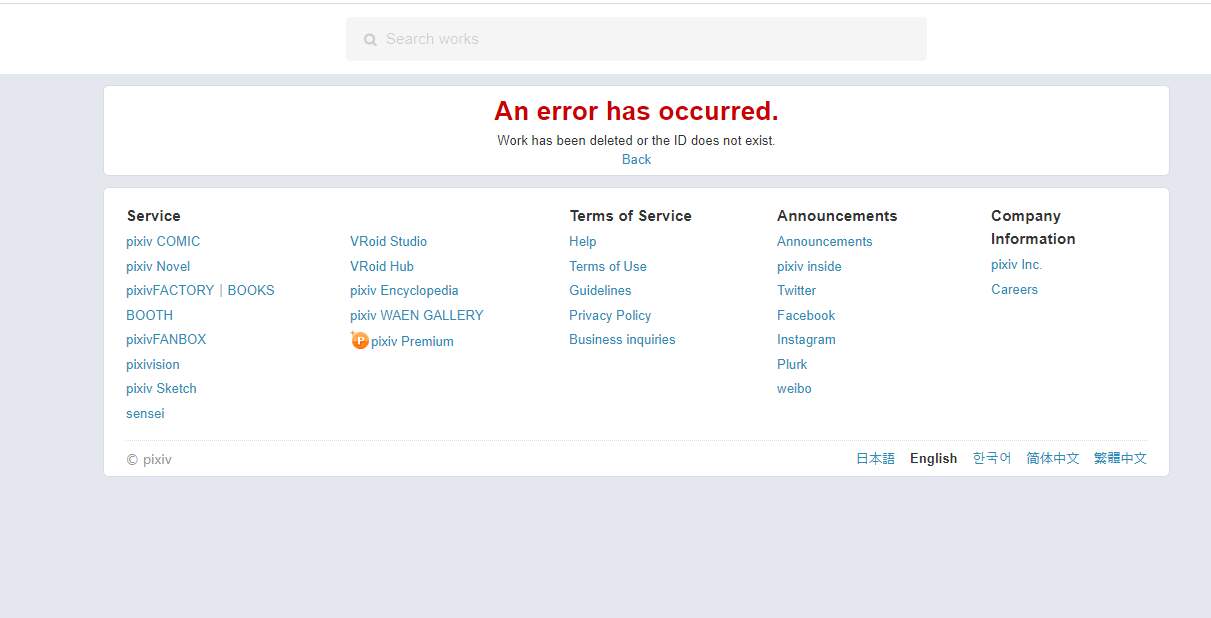Switch language to 日本語

[x=875, y=459]
